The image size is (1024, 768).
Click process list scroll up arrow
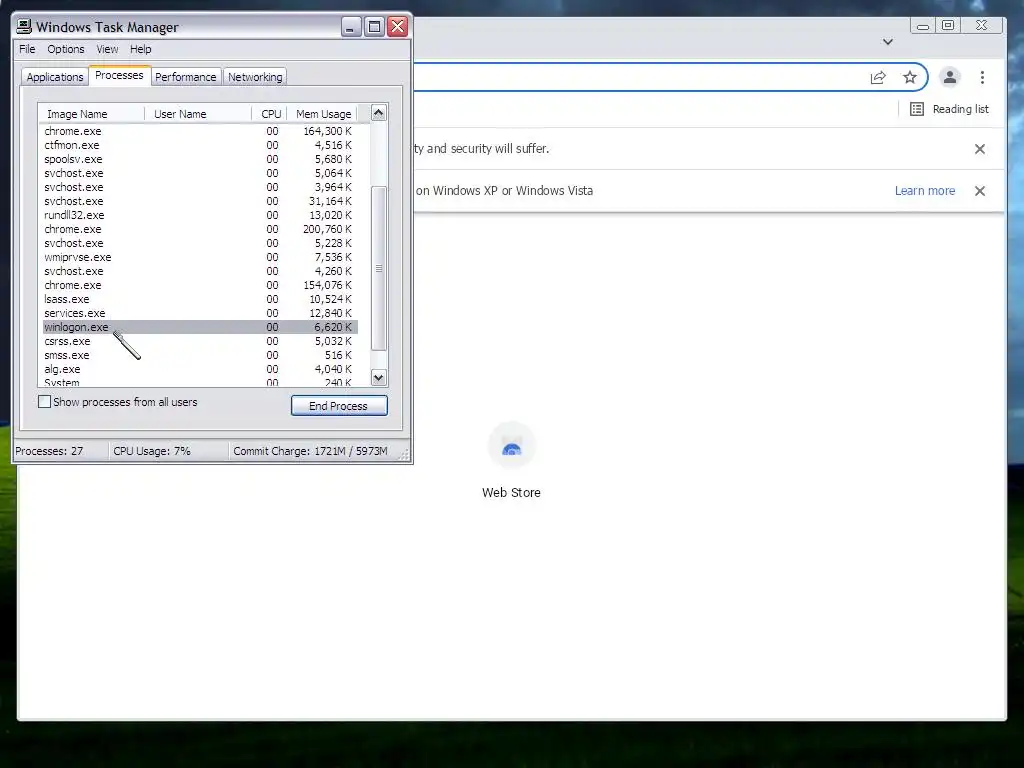click(379, 113)
